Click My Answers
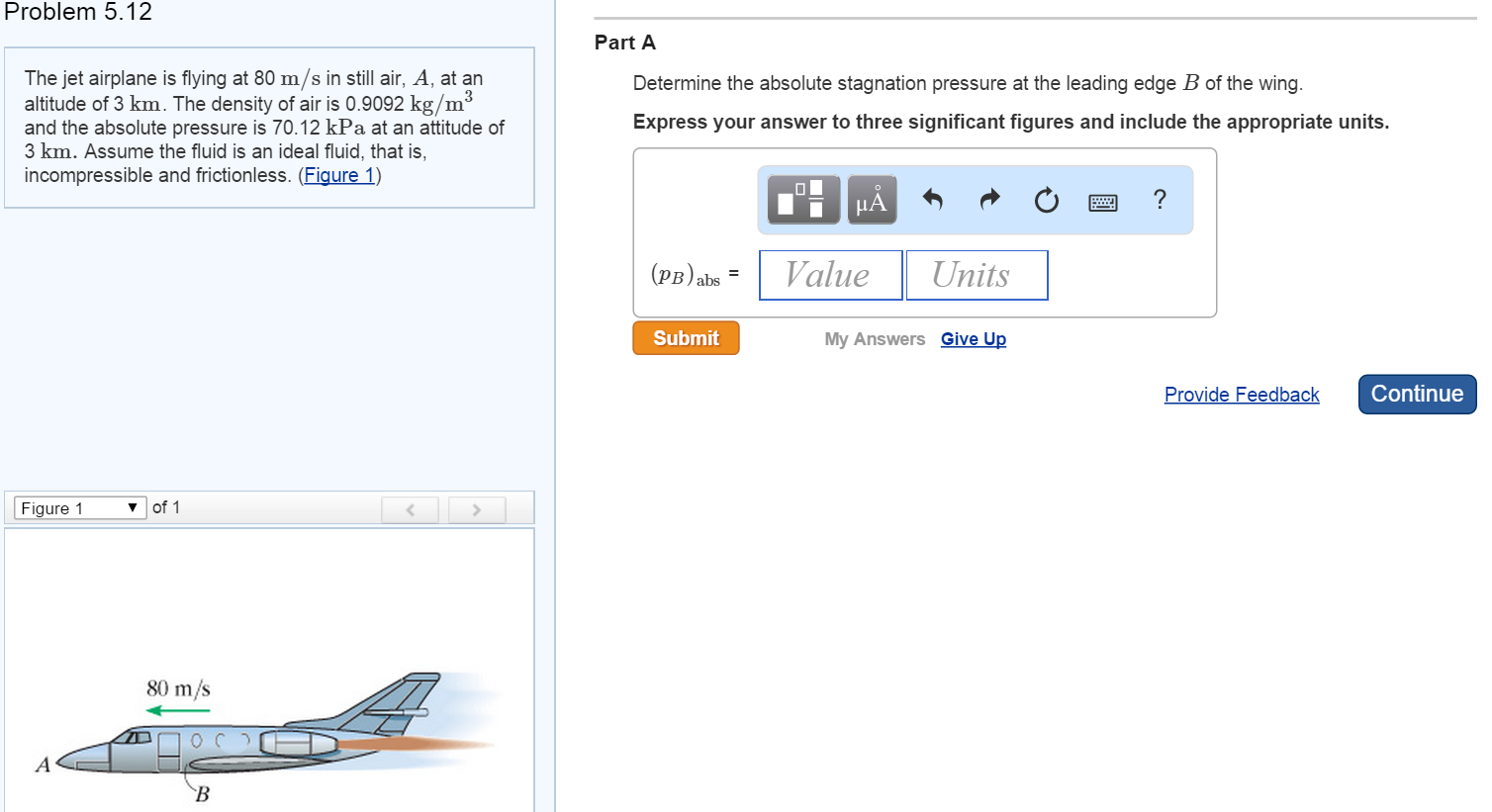The height and width of the screenshot is (812, 1492). [875, 338]
